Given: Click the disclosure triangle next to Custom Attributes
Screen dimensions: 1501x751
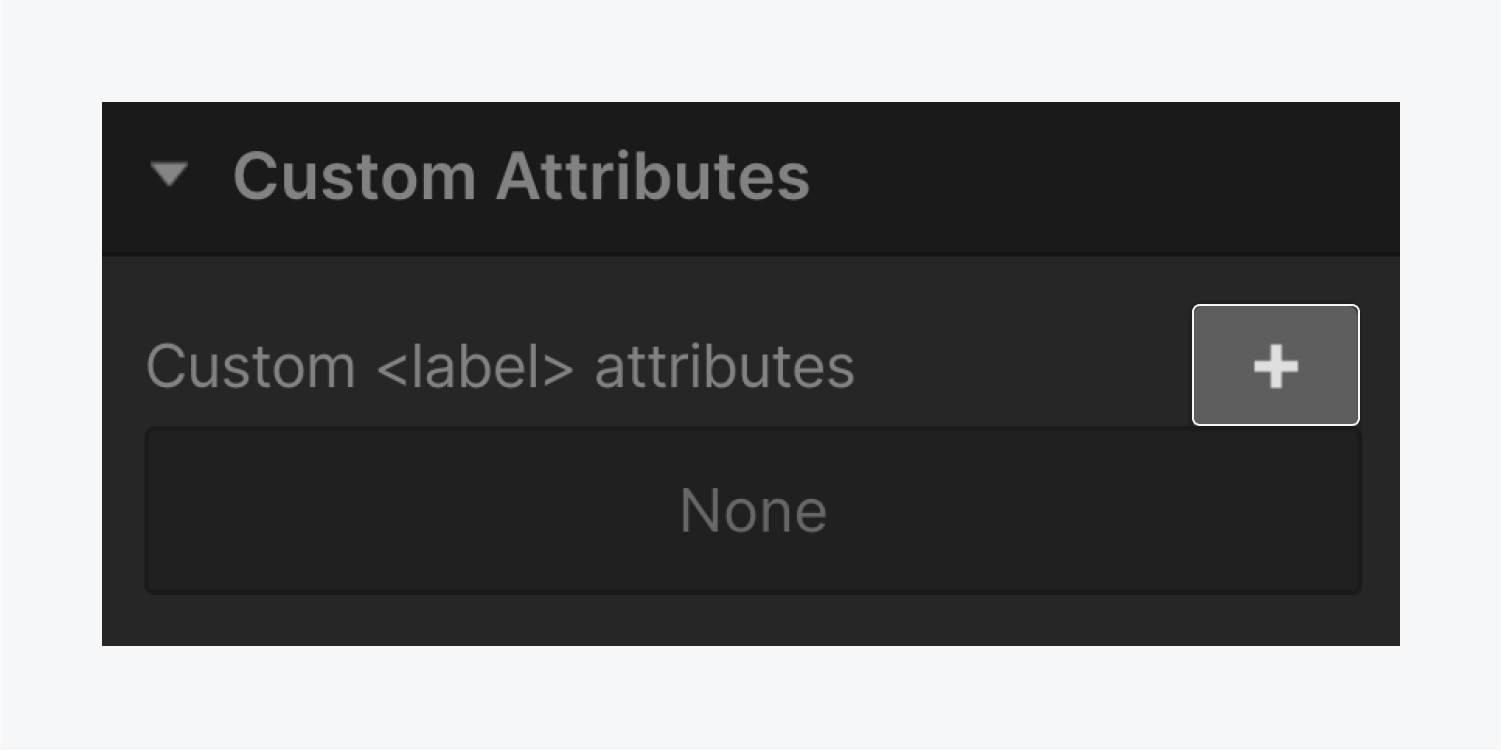Looking at the screenshot, I should 171,176.
